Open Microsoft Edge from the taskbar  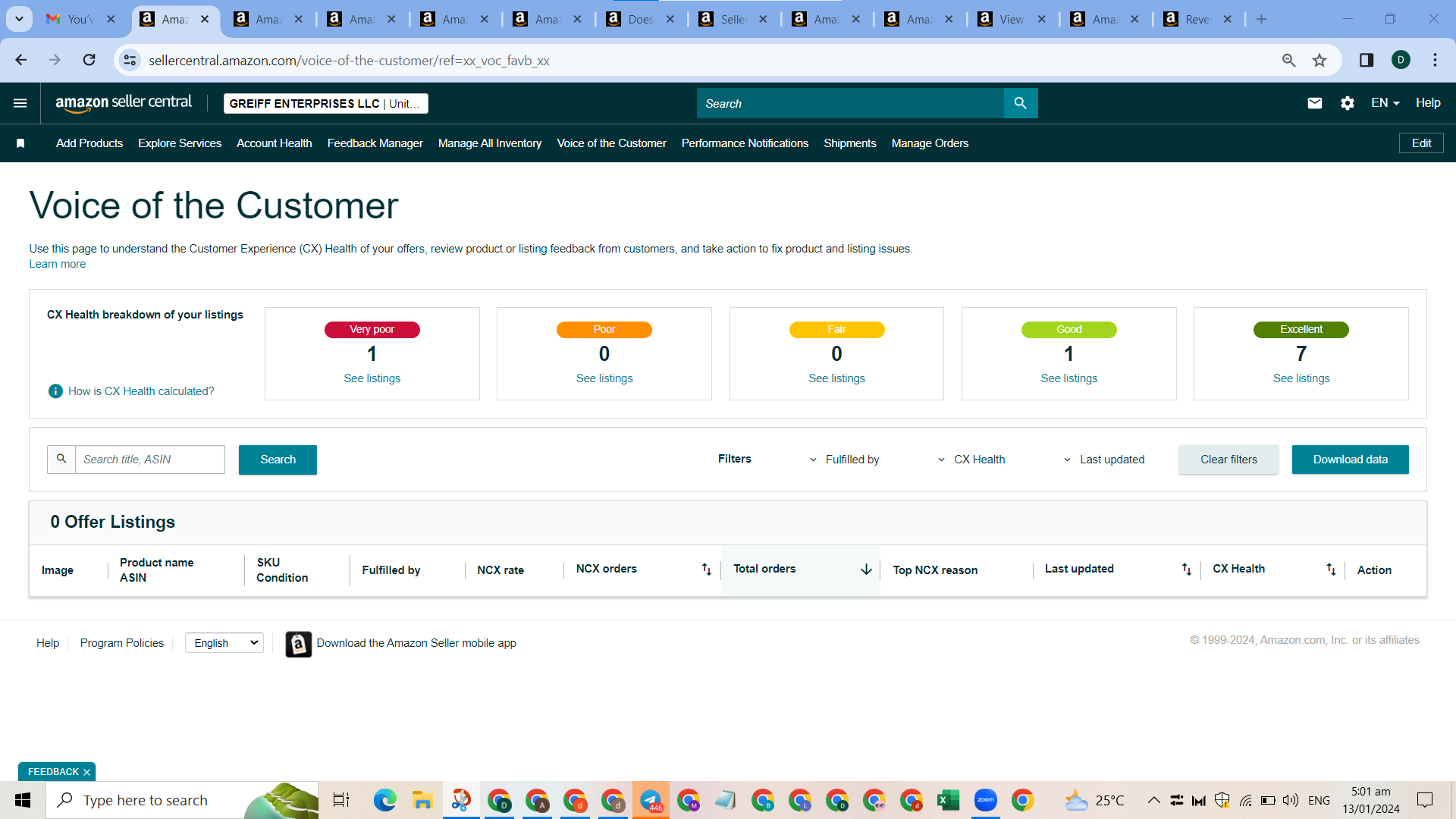pos(384,800)
